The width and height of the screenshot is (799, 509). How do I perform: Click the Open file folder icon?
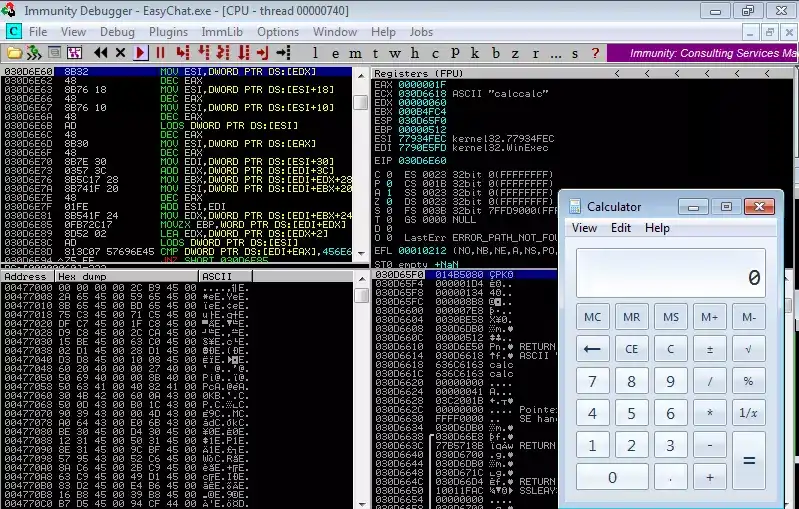[x=14, y=52]
